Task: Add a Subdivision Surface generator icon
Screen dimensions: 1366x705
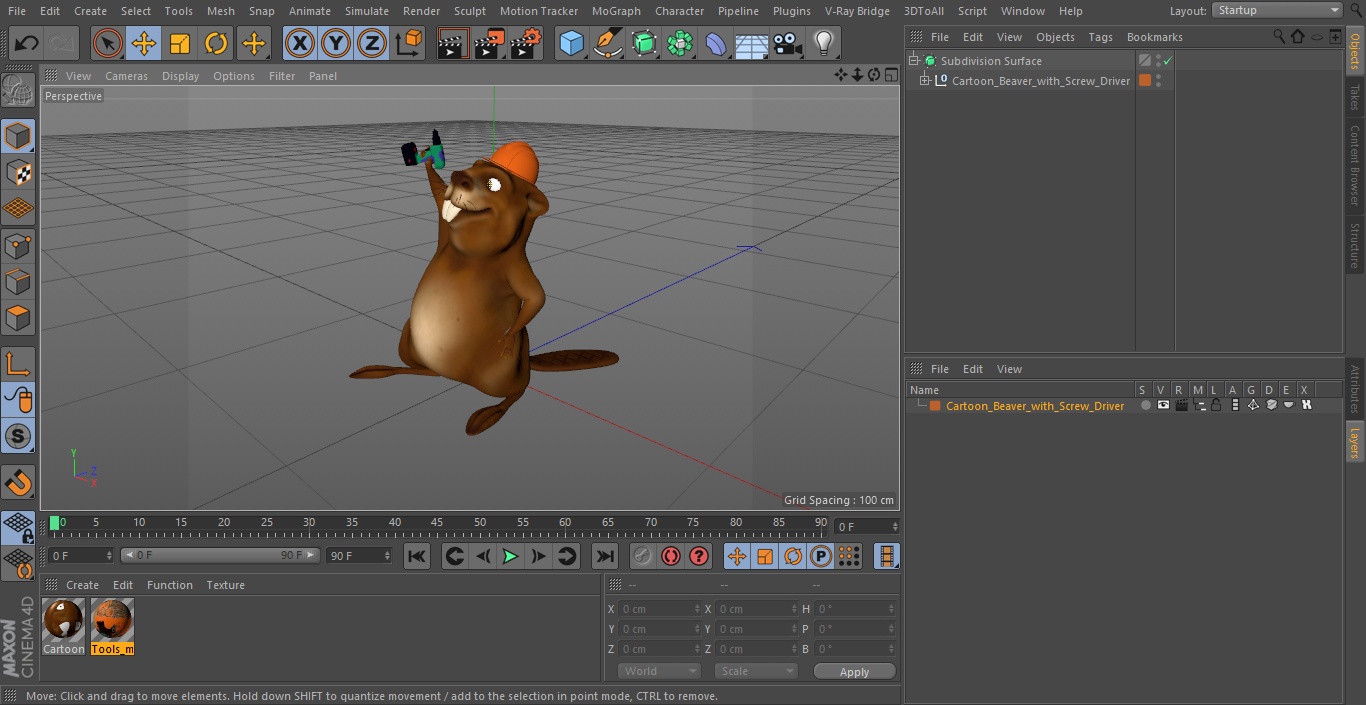Action: (x=644, y=43)
